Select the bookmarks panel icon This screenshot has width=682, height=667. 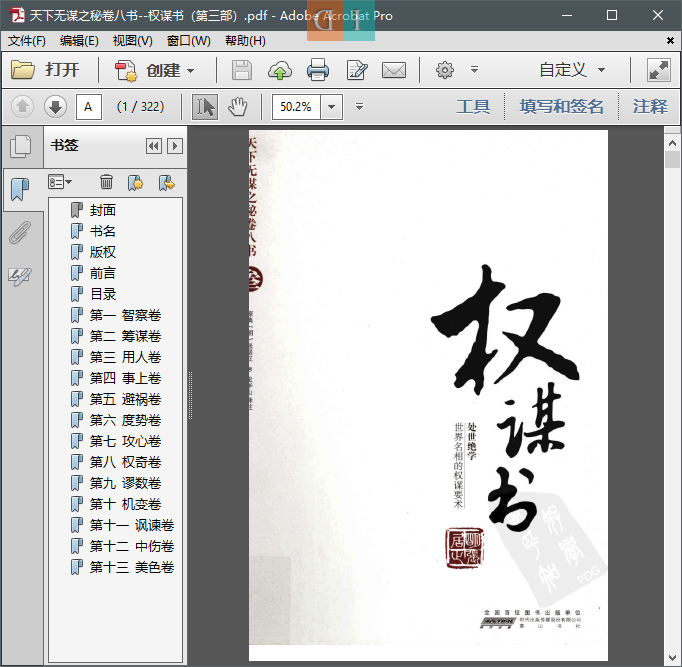pos(20,189)
